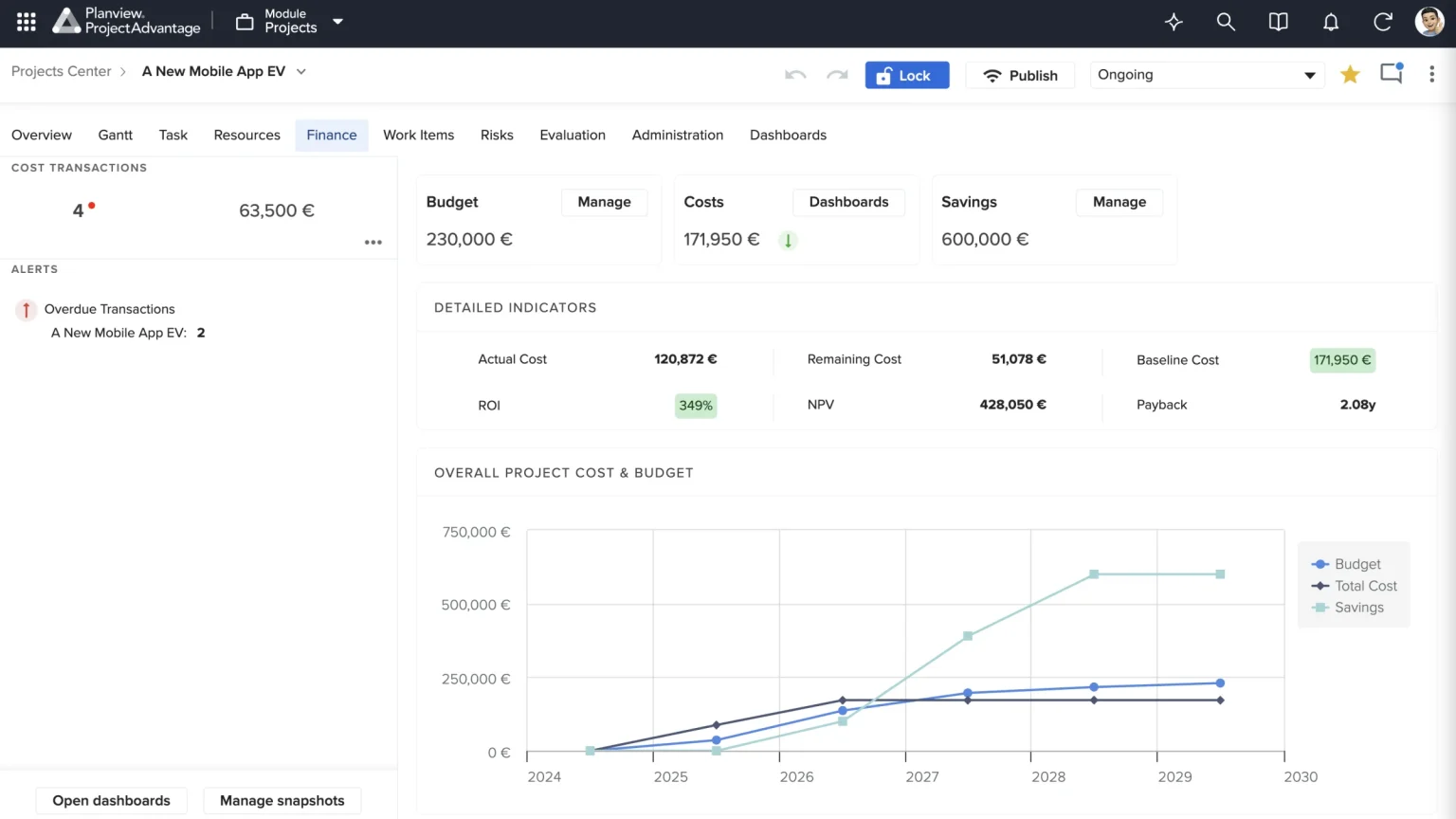
Task: Open the Evaluation tab
Action: point(573,135)
